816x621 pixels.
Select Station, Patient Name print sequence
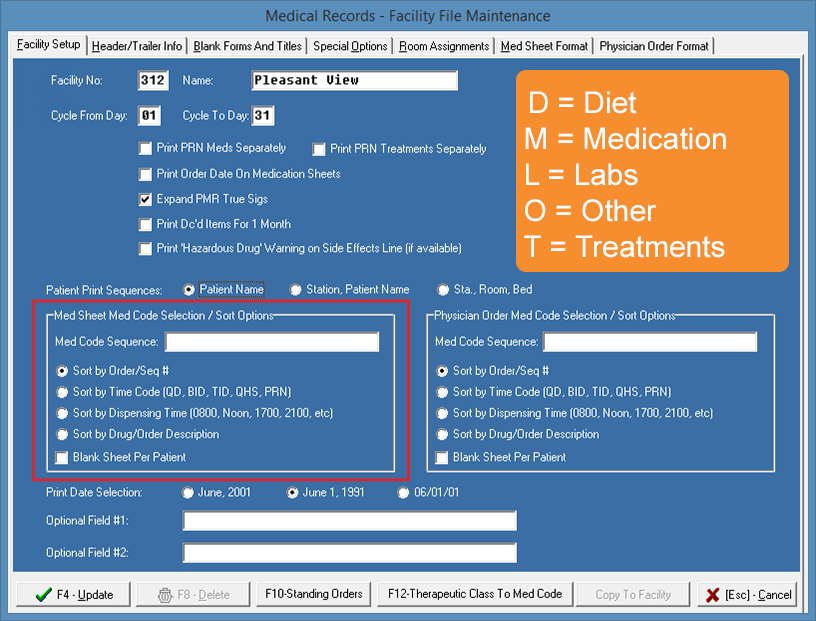[x=295, y=290]
